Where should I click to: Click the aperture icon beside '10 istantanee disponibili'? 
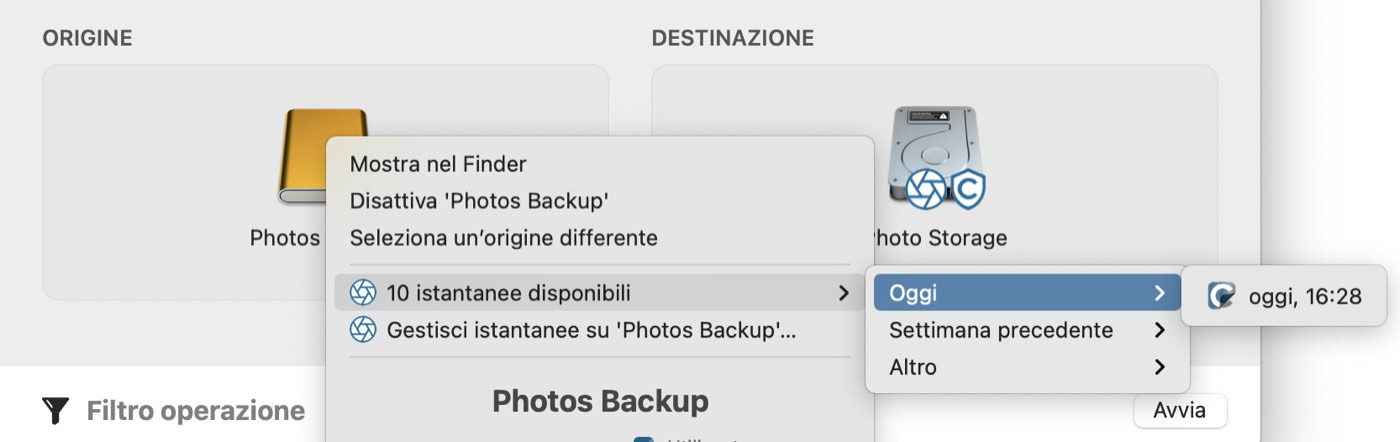coord(362,293)
